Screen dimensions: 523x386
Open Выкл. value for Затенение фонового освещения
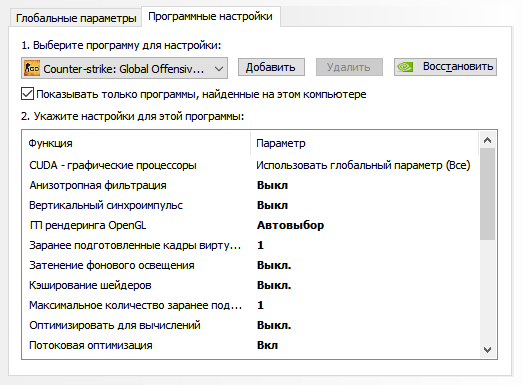coord(274,265)
